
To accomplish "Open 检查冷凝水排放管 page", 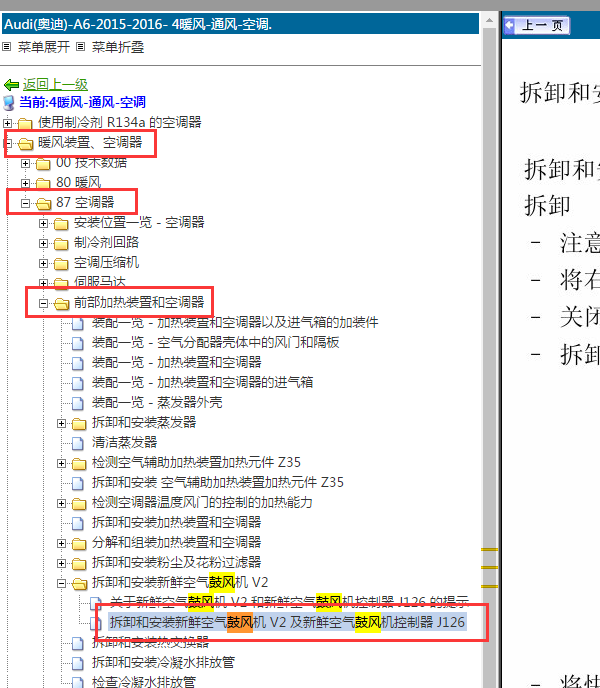I will pos(144,682).
